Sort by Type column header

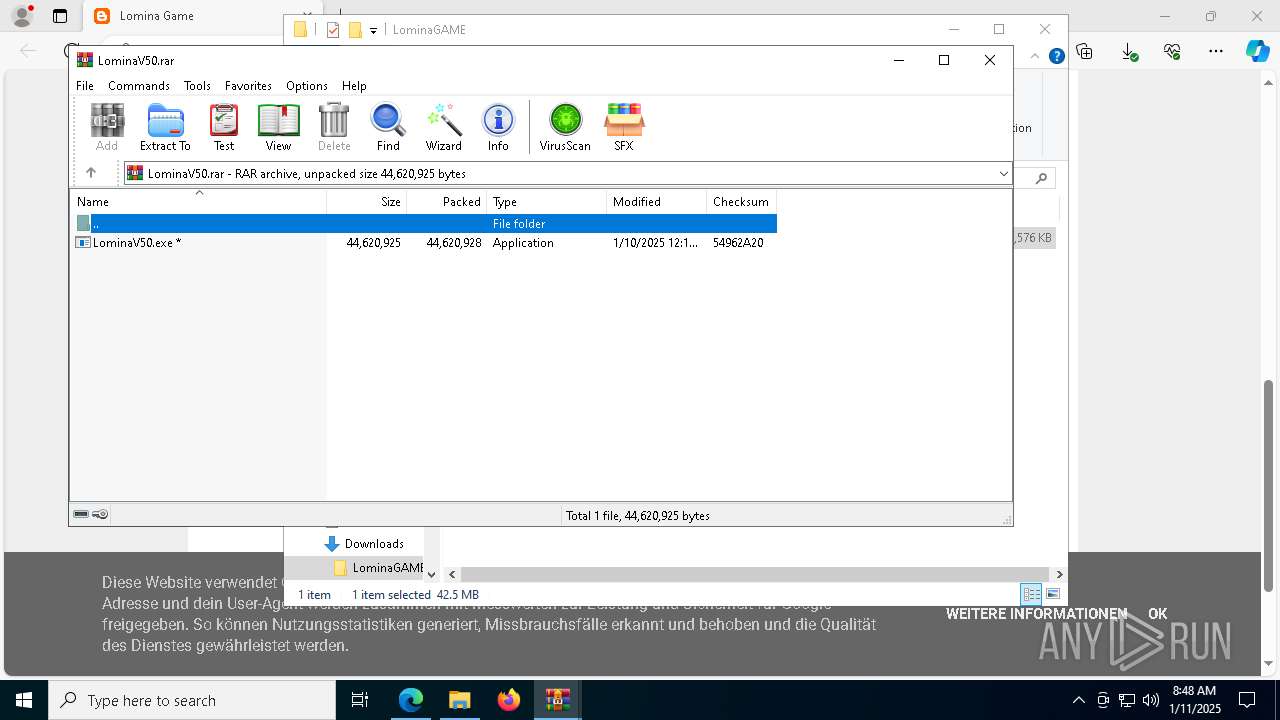click(547, 202)
